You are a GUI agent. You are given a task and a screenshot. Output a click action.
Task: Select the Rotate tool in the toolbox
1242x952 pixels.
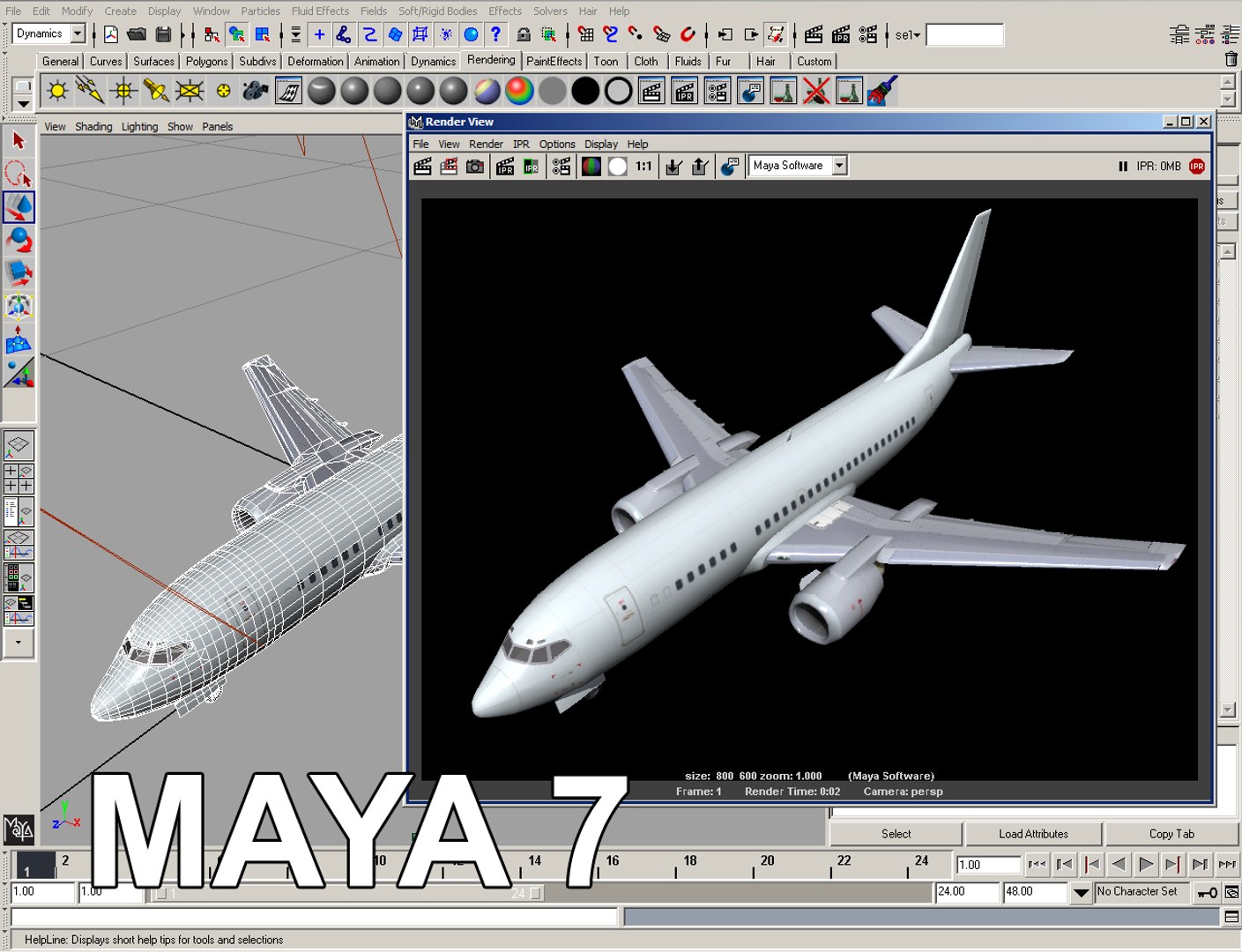[19, 241]
